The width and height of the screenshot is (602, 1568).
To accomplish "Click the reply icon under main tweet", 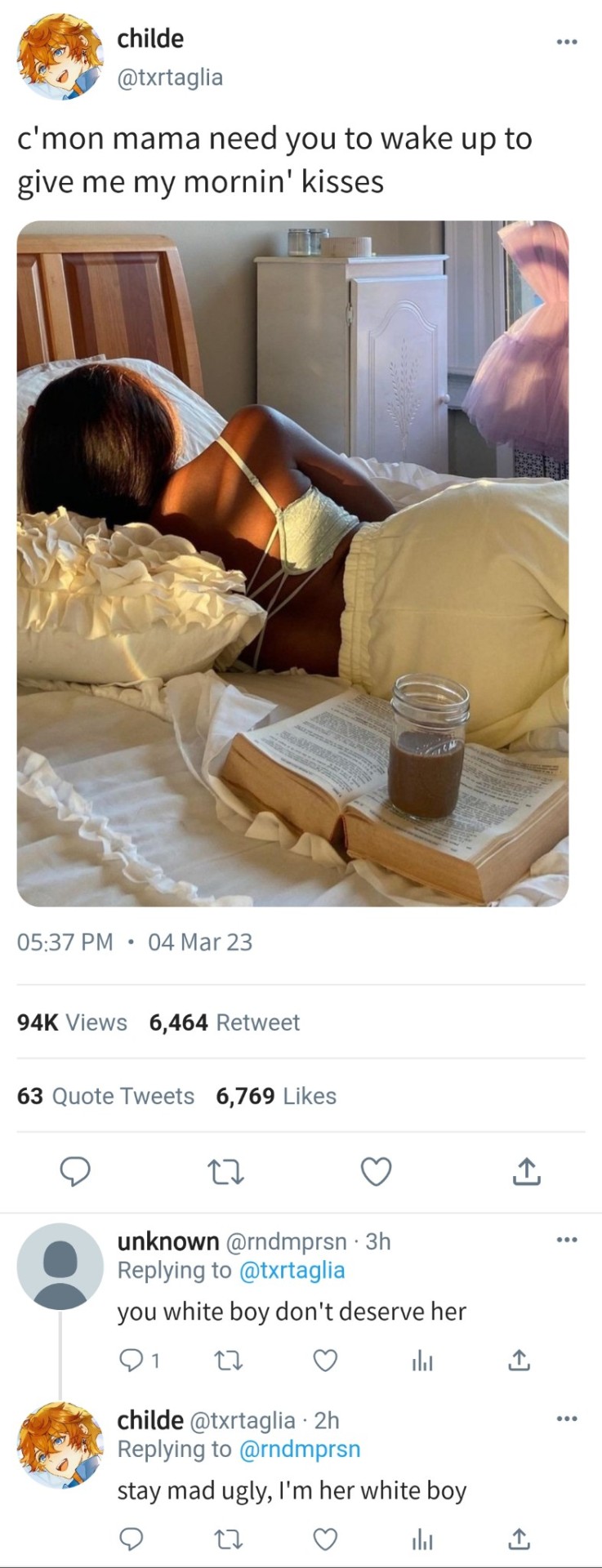I will tap(75, 1173).
